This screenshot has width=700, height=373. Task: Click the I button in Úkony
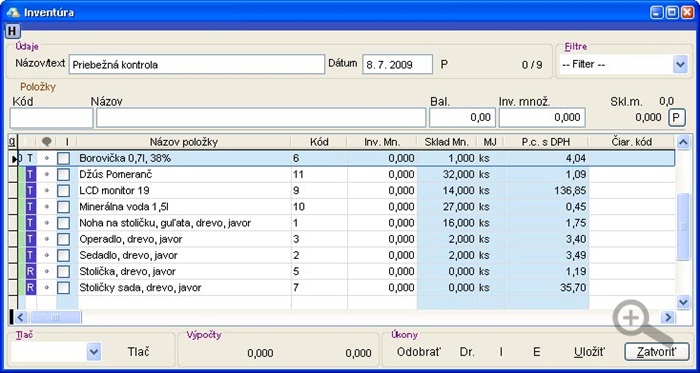501,352
